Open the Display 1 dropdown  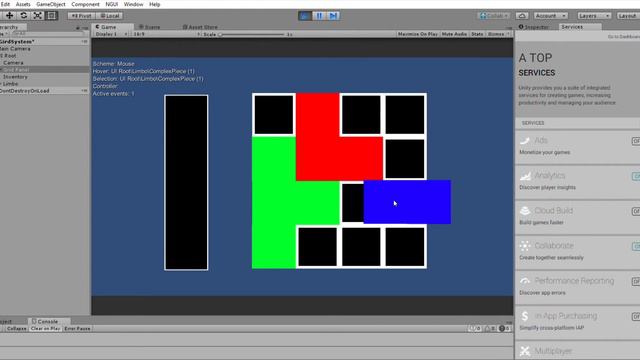coord(110,34)
